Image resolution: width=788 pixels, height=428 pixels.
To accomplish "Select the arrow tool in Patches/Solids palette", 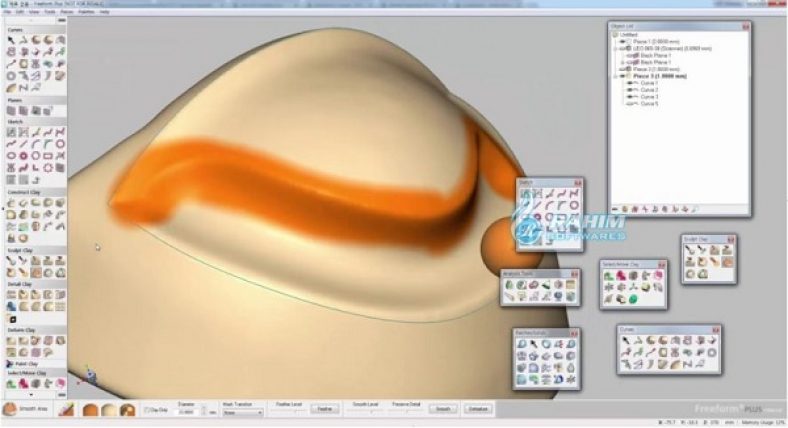I will tap(534, 344).
